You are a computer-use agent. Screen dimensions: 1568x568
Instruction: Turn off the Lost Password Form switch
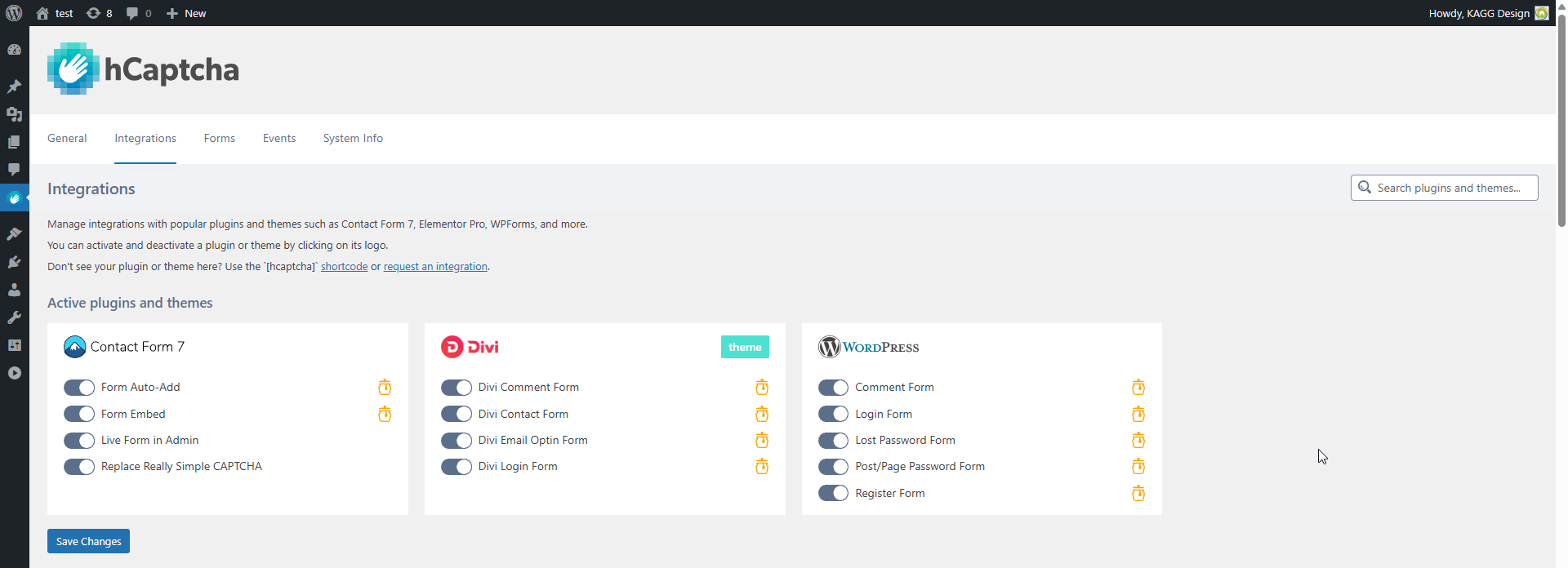(833, 441)
